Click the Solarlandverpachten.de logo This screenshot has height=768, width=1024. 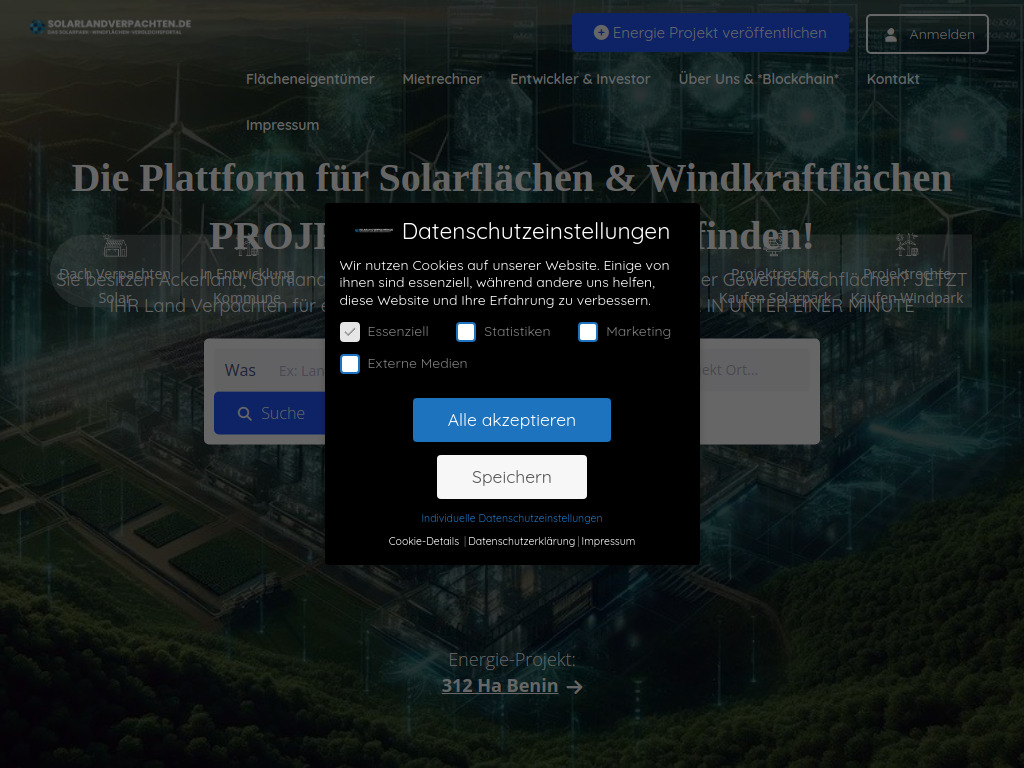click(110, 26)
